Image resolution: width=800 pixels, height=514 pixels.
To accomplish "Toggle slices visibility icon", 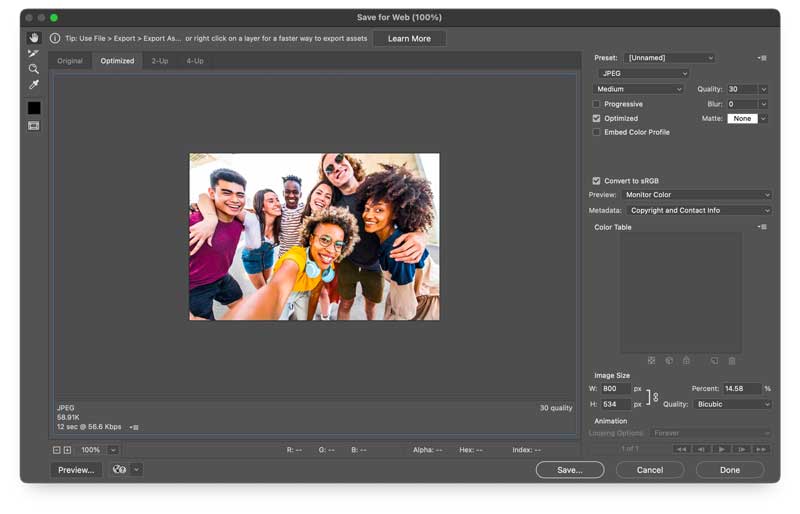I will pos(34,126).
